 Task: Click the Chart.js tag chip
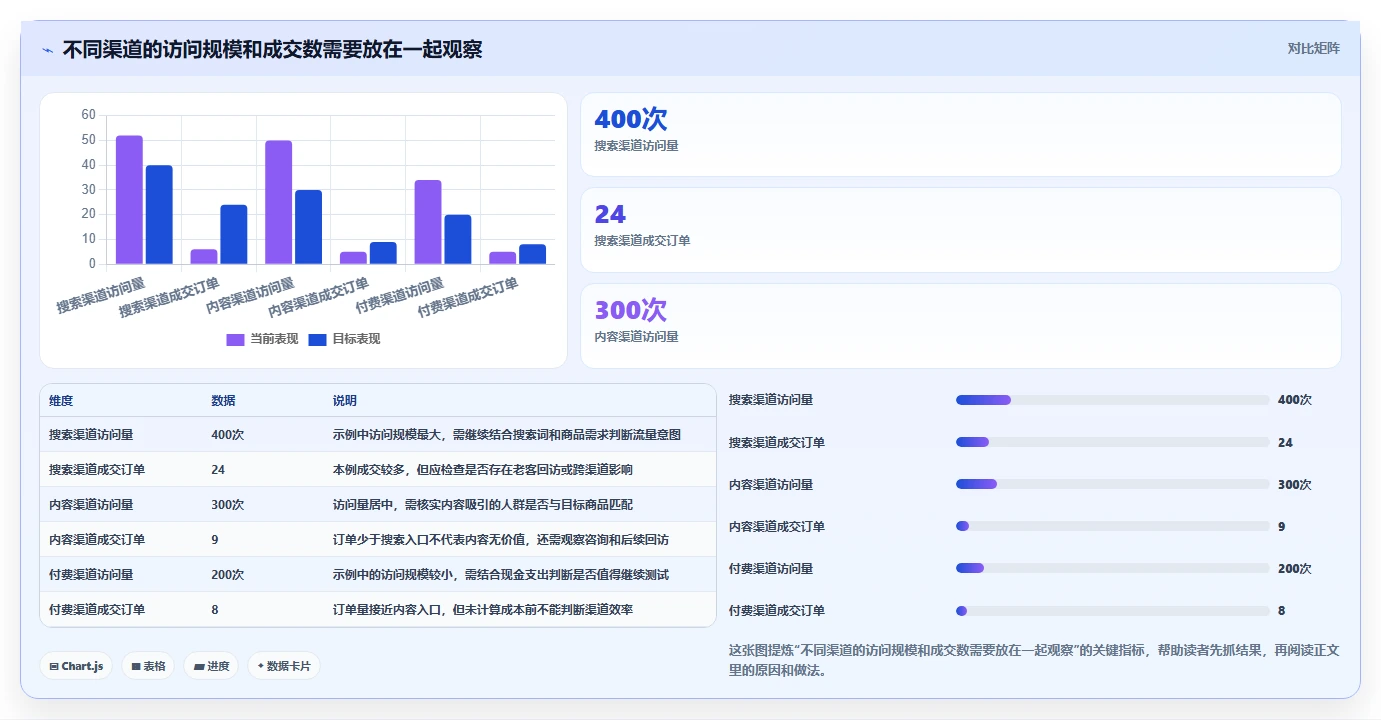click(x=76, y=666)
